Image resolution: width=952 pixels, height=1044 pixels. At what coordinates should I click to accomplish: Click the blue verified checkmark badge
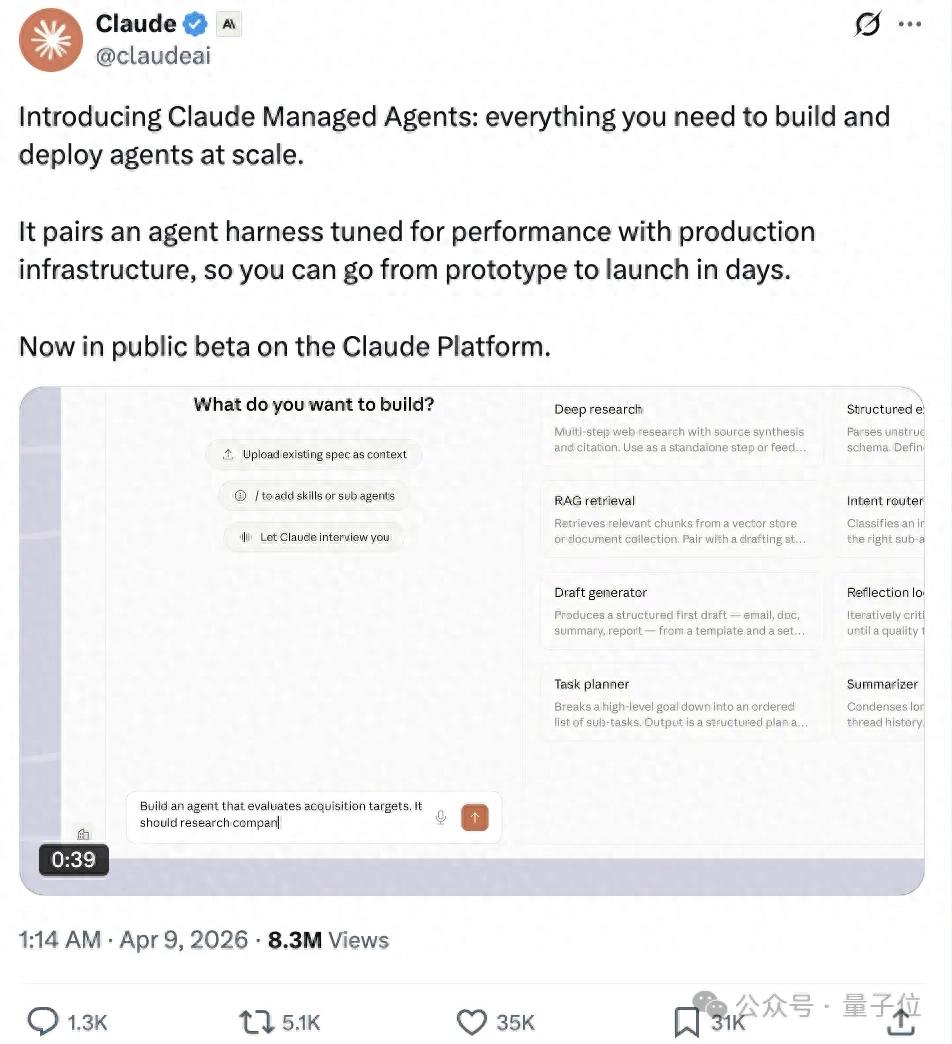[194, 24]
